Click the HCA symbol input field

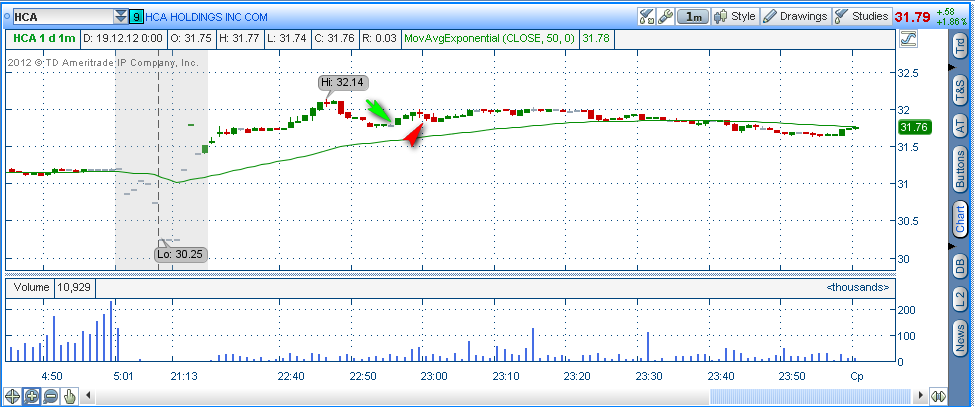pos(63,17)
